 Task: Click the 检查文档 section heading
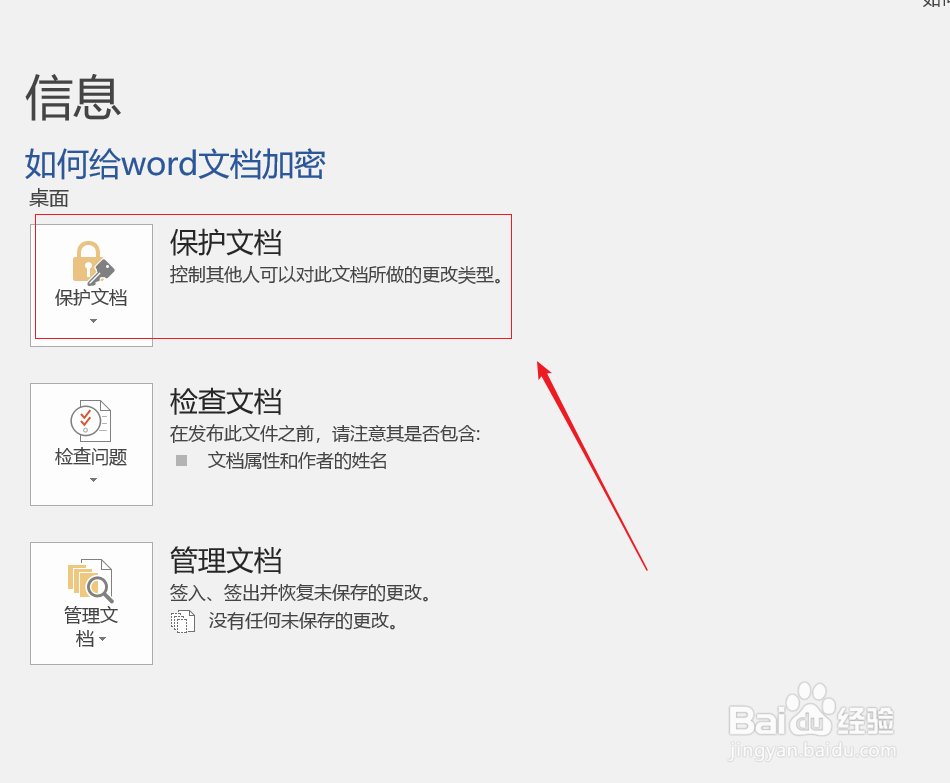pyautogui.click(x=226, y=401)
